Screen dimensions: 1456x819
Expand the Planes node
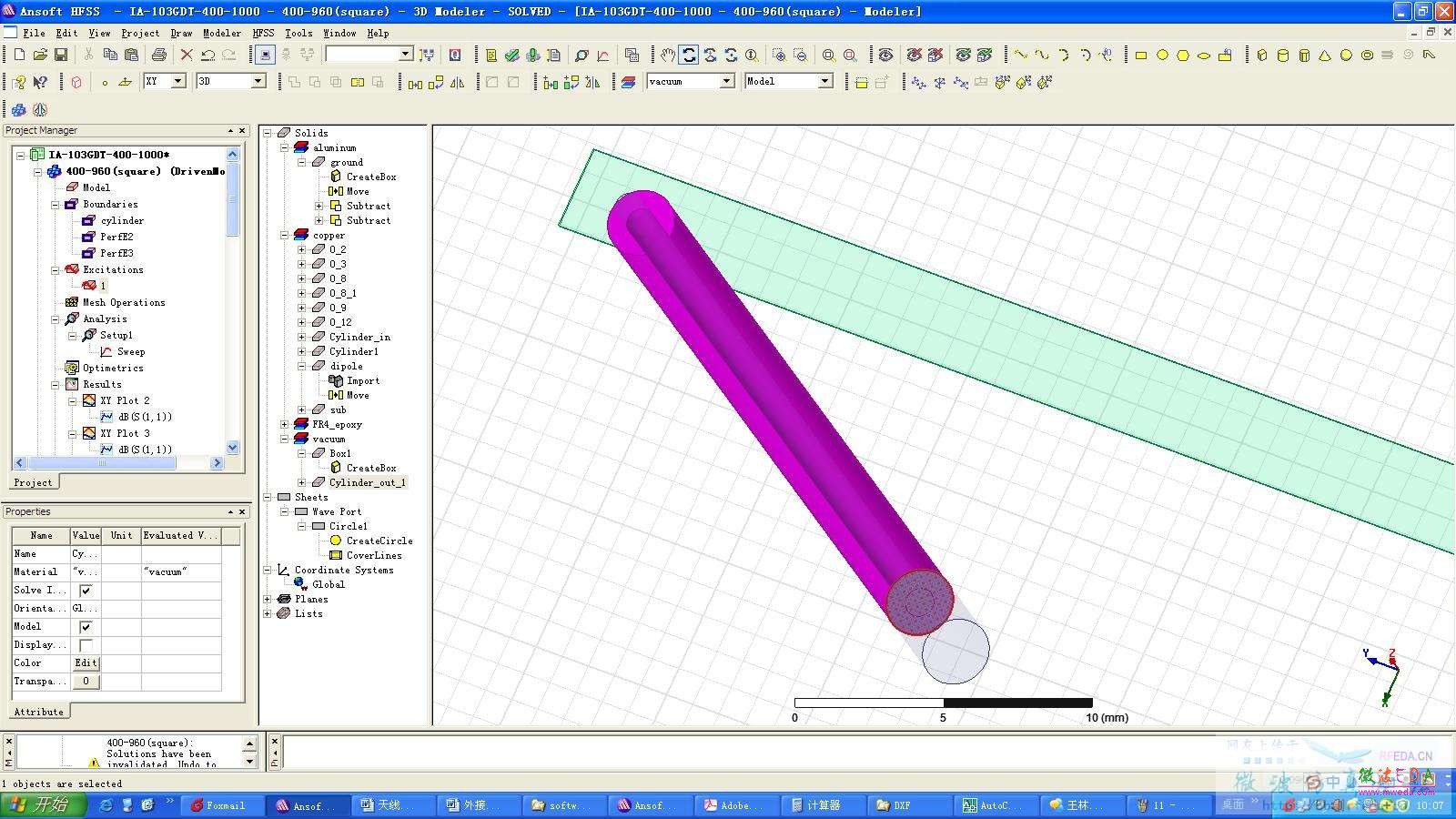pyautogui.click(x=268, y=599)
